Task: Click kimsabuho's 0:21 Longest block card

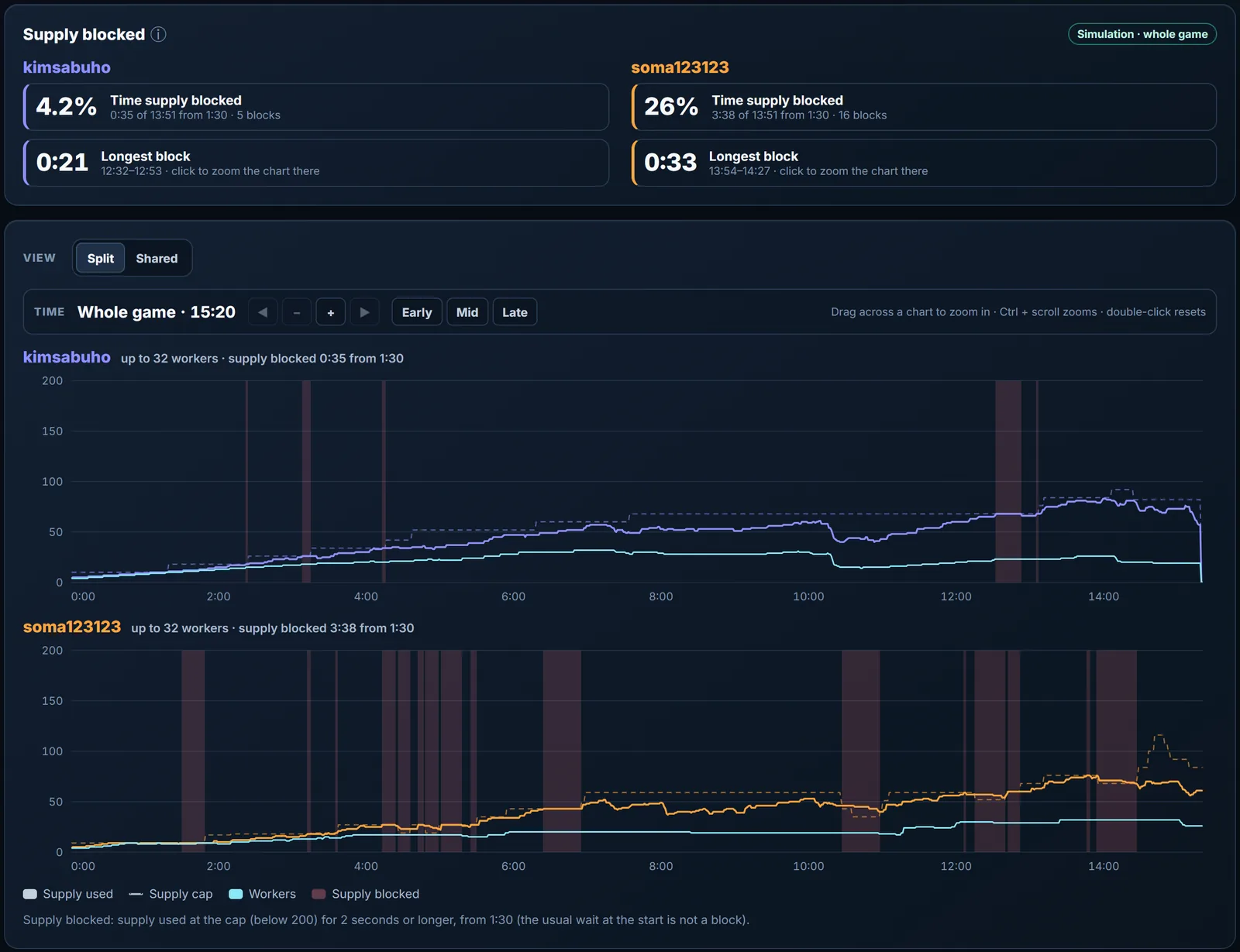Action: pos(316,163)
